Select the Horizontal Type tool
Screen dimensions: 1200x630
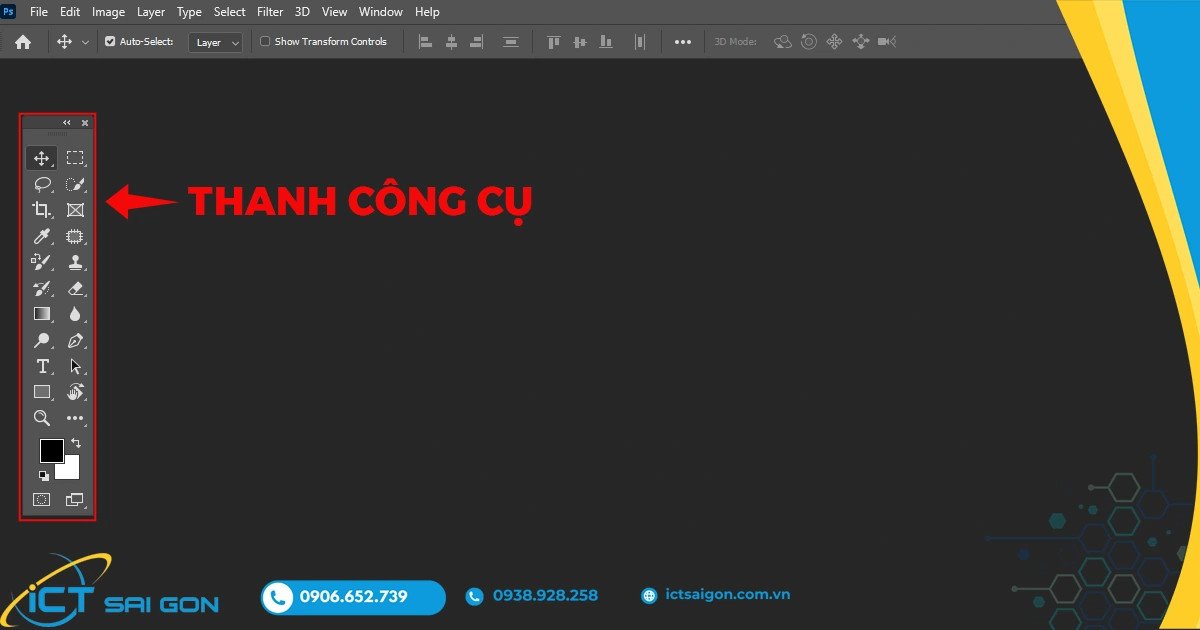tap(41, 366)
